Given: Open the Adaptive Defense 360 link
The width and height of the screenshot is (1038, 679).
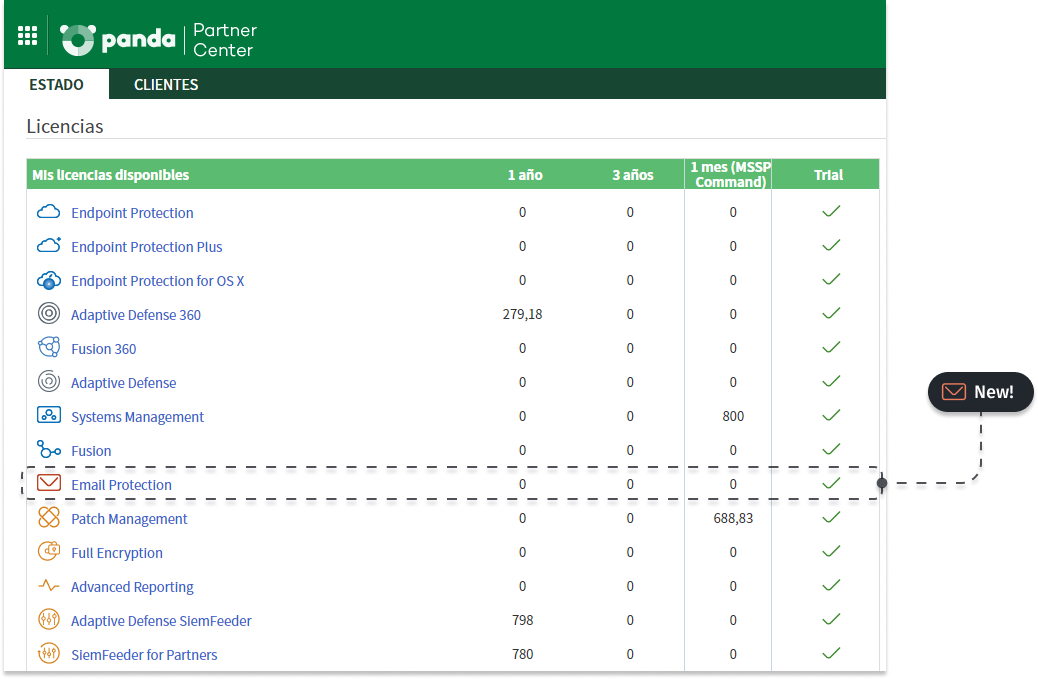Looking at the screenshot, I should 136,315.
